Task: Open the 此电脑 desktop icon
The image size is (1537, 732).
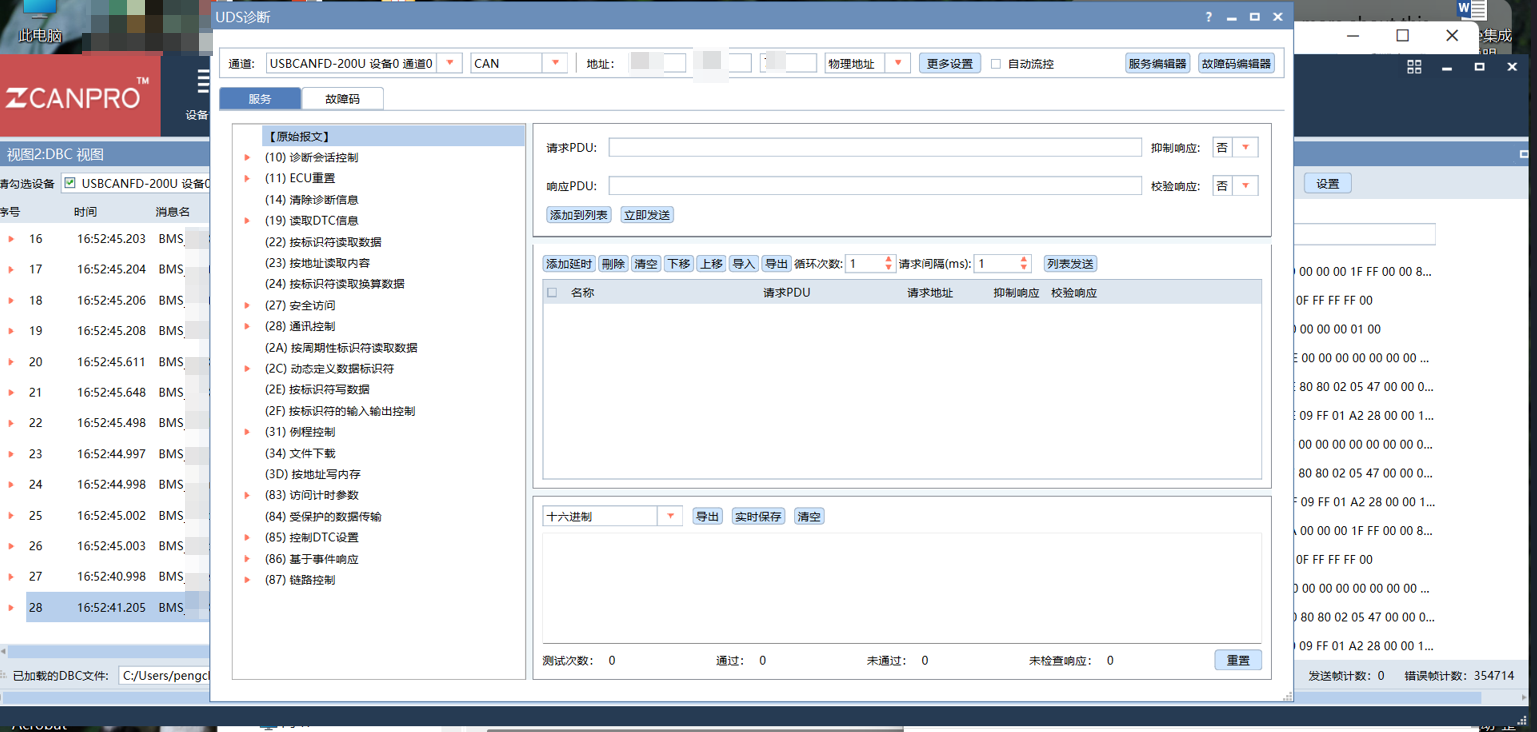Action: [x=40, y=22]
